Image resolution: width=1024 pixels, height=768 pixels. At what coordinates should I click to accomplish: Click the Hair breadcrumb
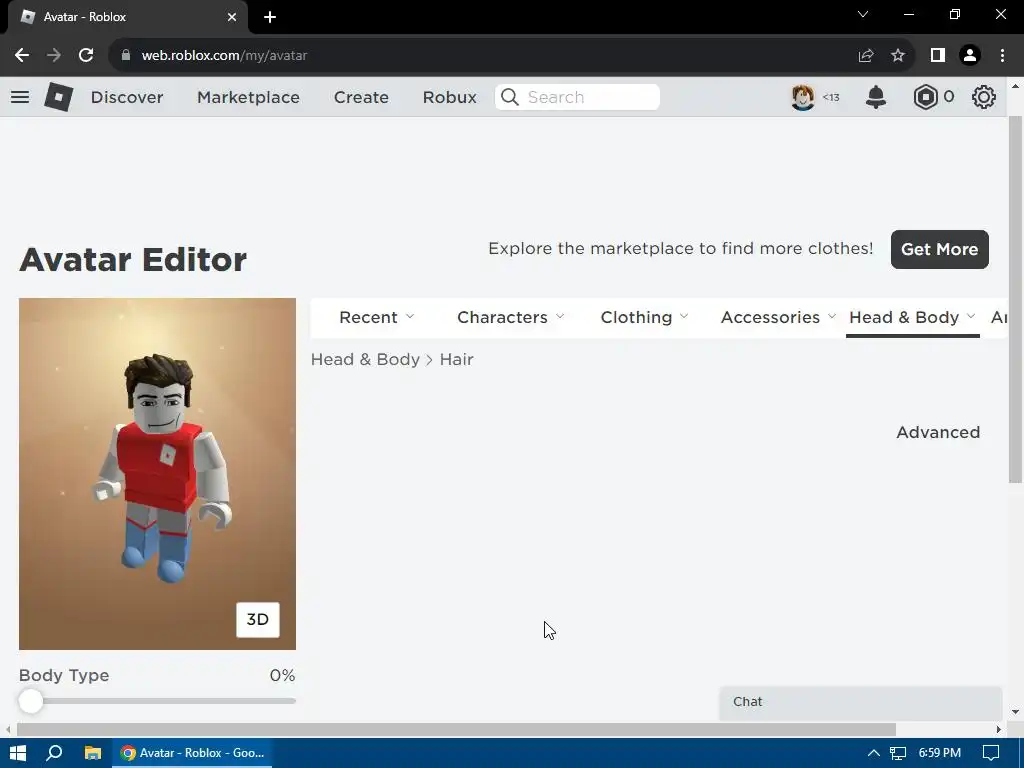(x=456, y=360)
